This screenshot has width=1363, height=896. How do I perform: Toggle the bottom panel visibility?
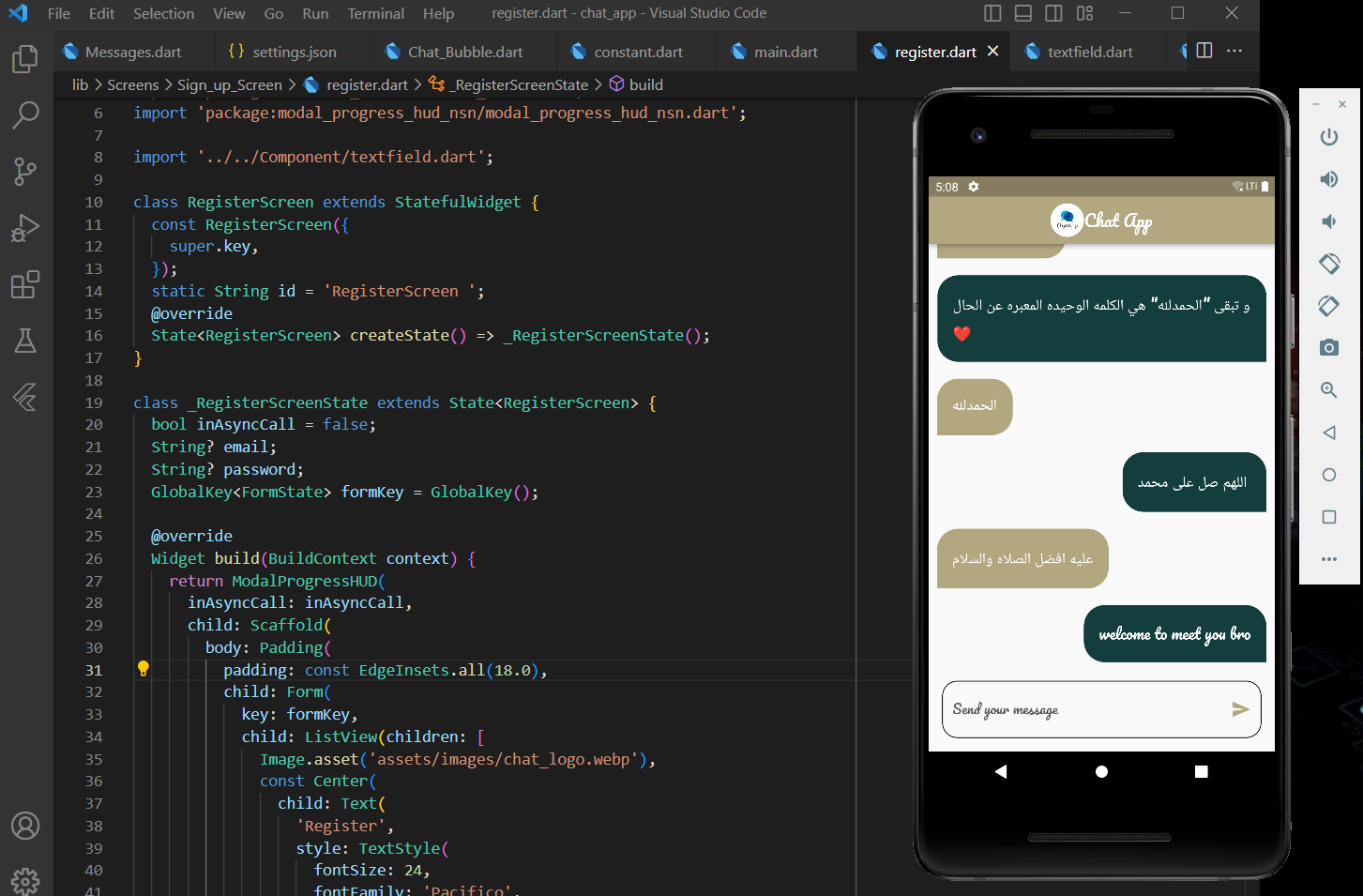pos(1022,13)
